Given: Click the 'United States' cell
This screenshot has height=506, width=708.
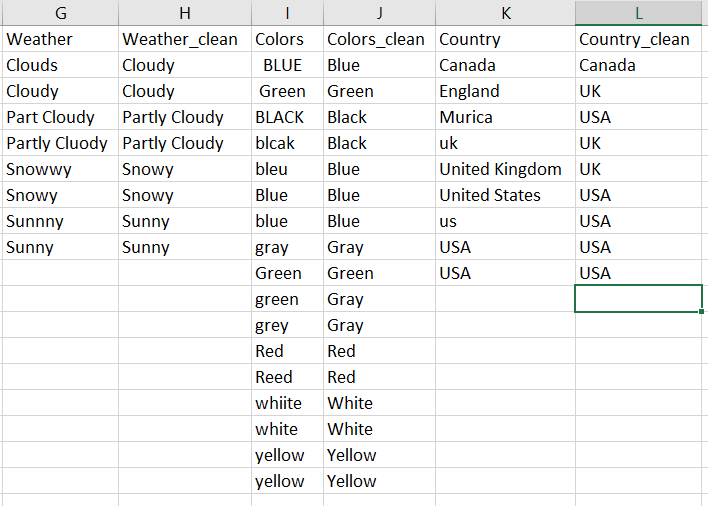Looking at the screenshot, I should click(x=490, y=196).
